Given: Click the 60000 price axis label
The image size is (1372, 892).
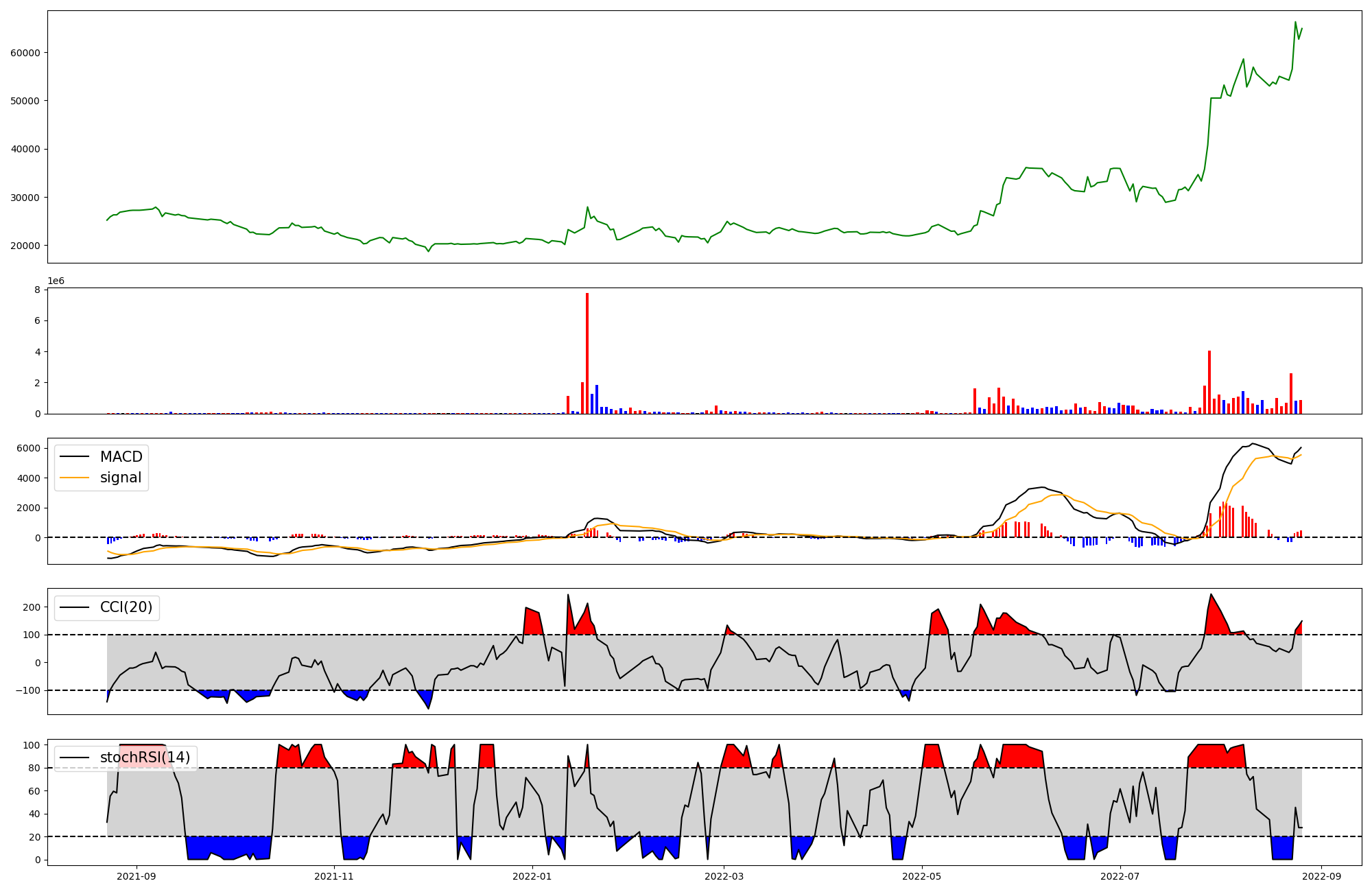Looking at the screenshot, I should (x=25, y=53).
